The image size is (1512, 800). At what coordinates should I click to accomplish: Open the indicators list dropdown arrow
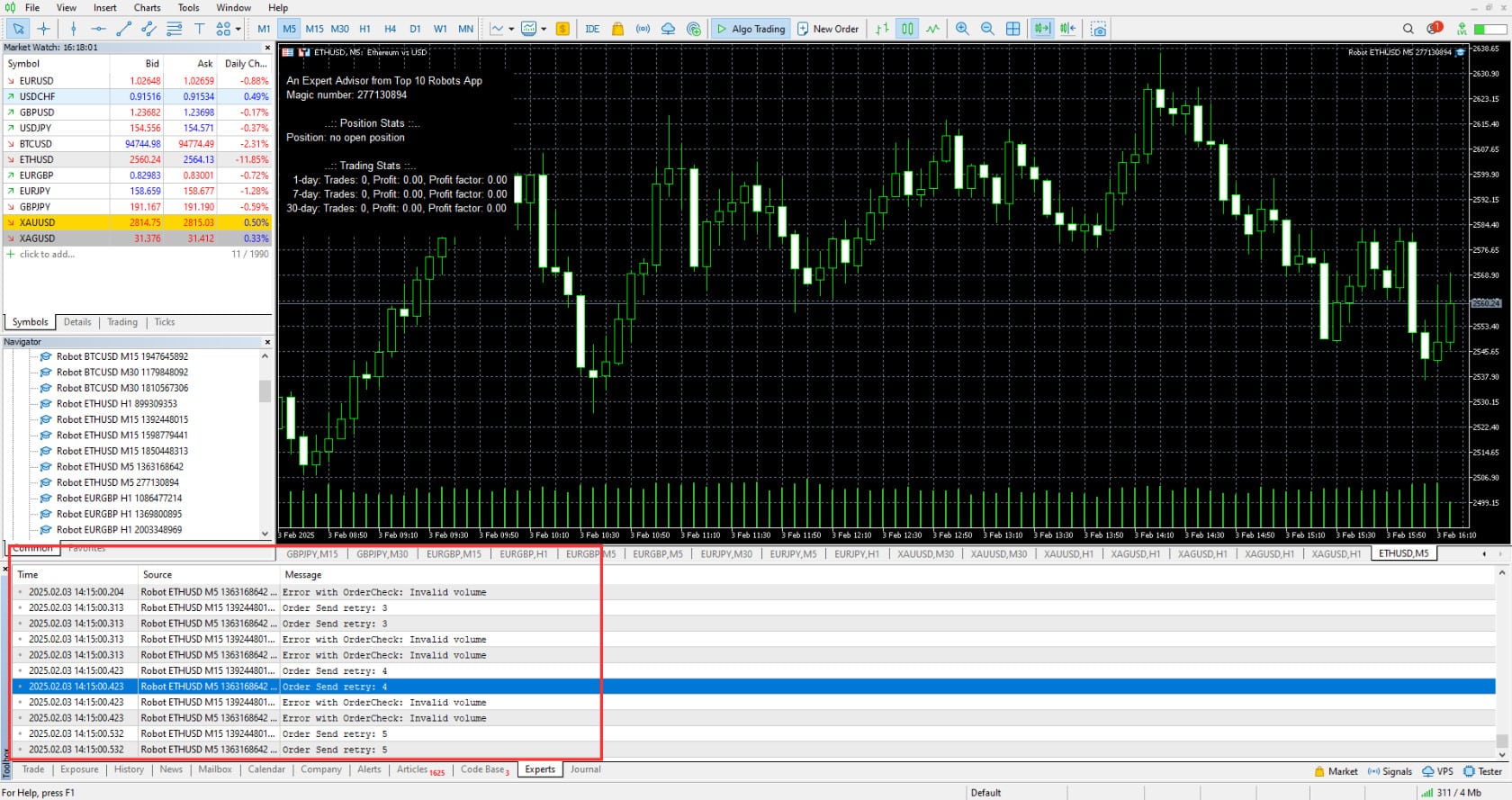pyautogui.click(x=511, y=29)
